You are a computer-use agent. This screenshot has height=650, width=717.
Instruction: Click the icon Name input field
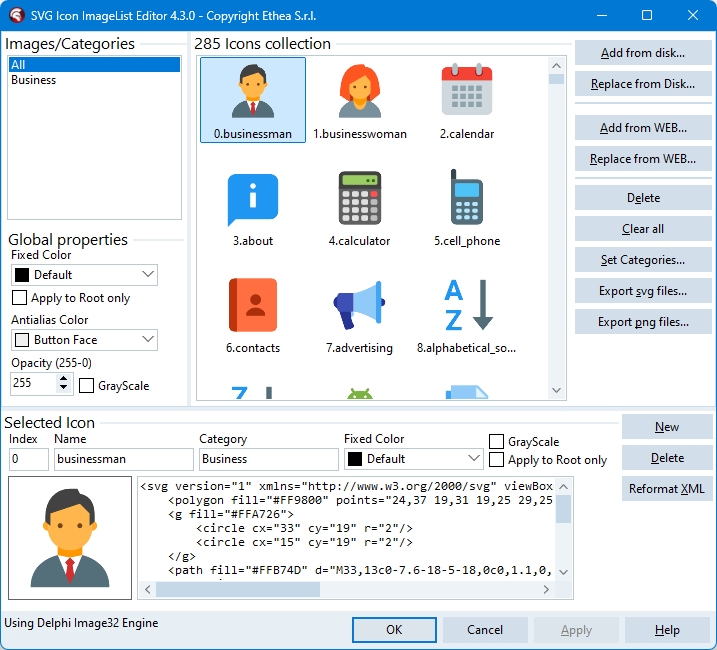[x=123, y=459]
